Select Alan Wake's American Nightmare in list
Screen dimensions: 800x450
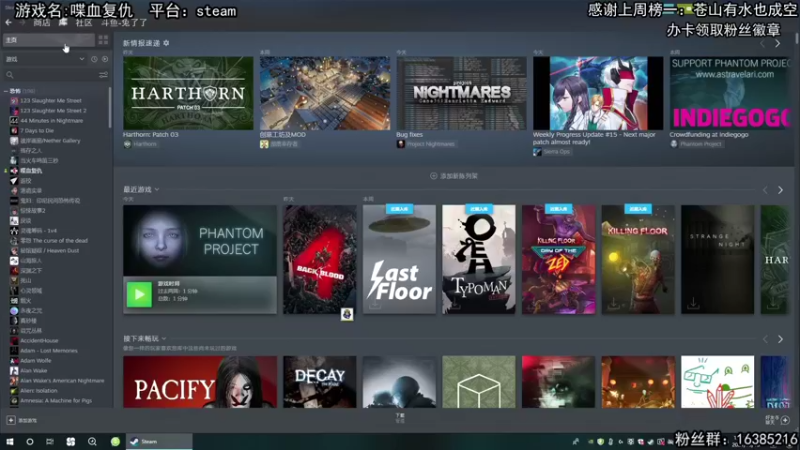point(62,381)
